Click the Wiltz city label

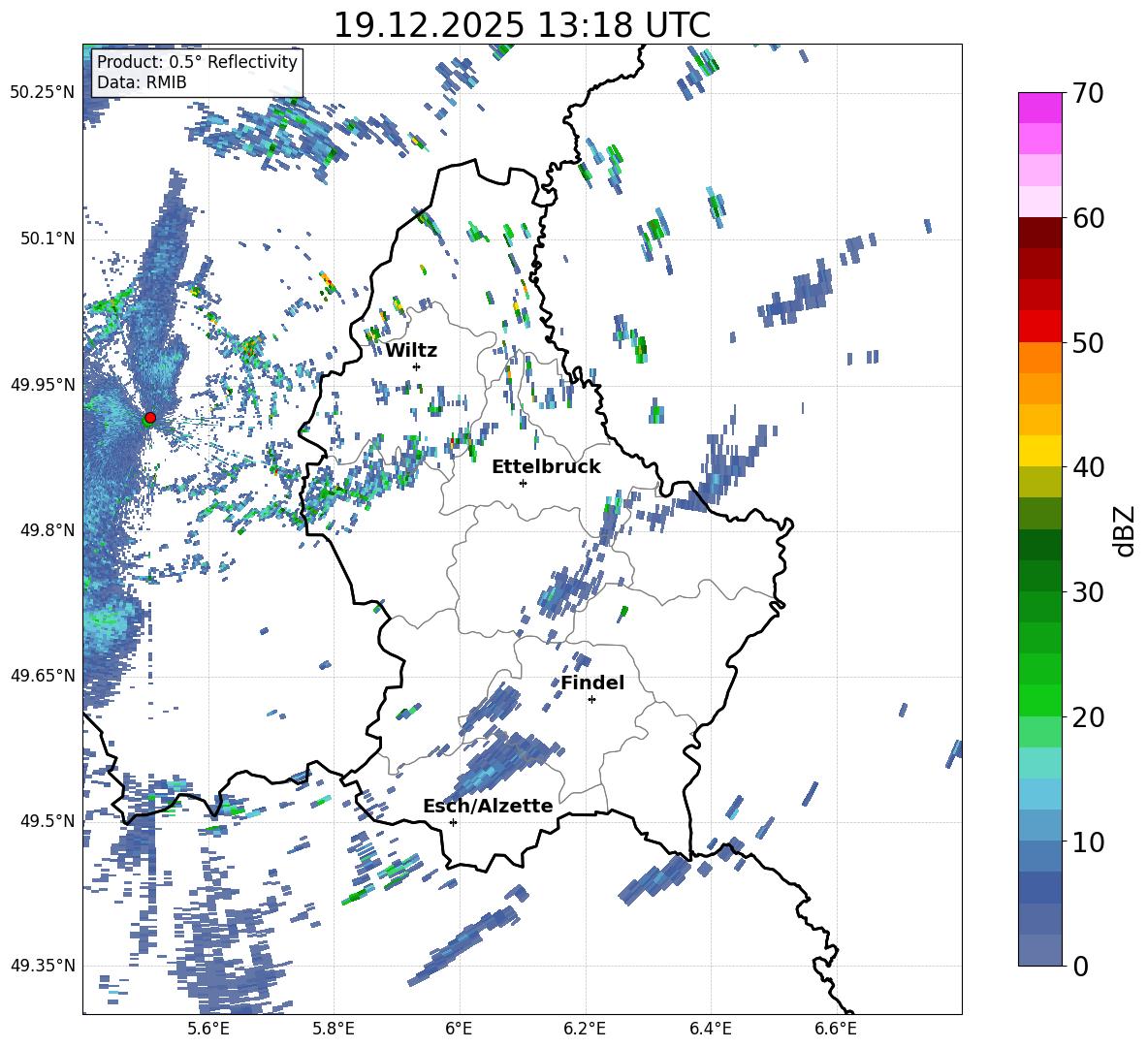411,351
